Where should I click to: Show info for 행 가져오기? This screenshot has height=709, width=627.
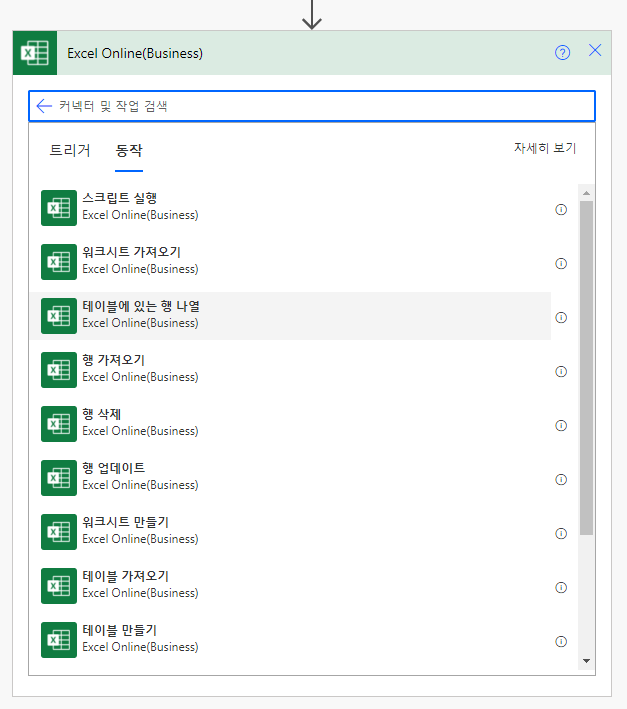pos(561,371)
